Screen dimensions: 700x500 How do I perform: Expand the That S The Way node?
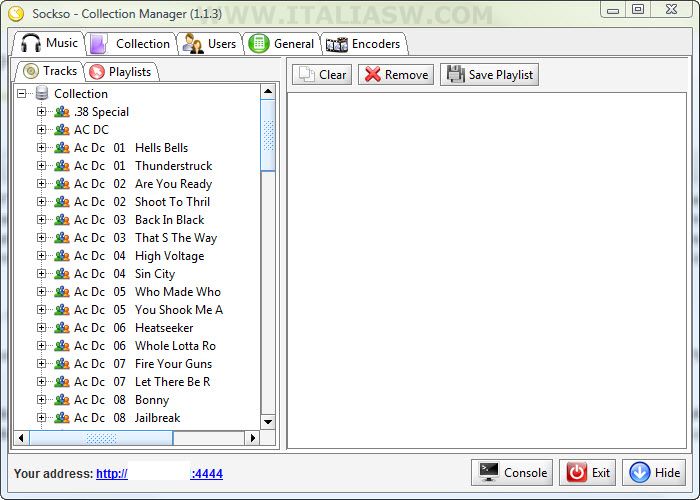click(x=41, y=238)
